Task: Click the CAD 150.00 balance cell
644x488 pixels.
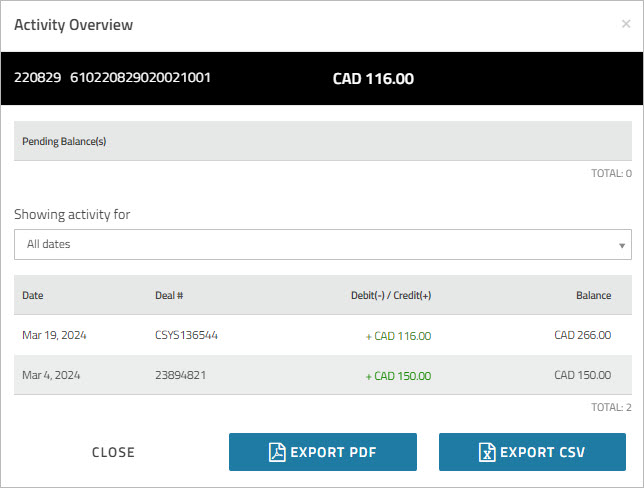Action: (x=583, y=375)
